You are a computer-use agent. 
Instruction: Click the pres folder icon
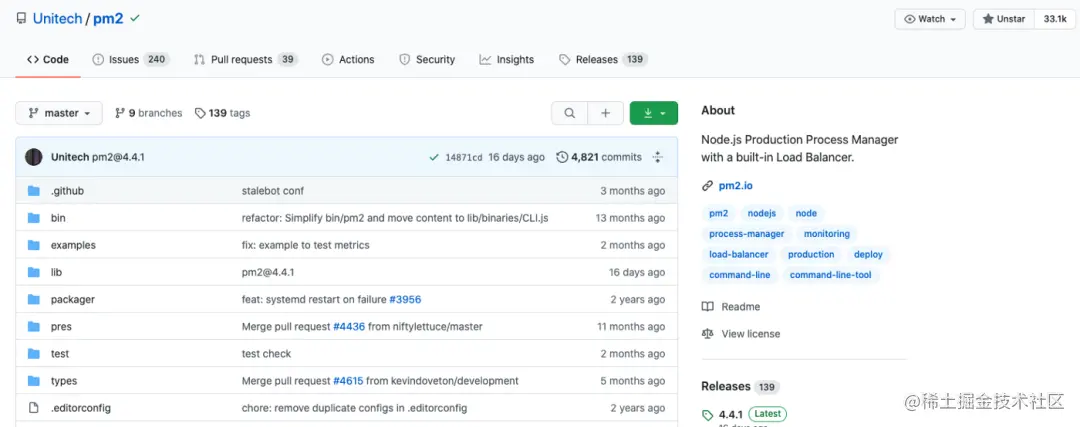pos(34,326)
